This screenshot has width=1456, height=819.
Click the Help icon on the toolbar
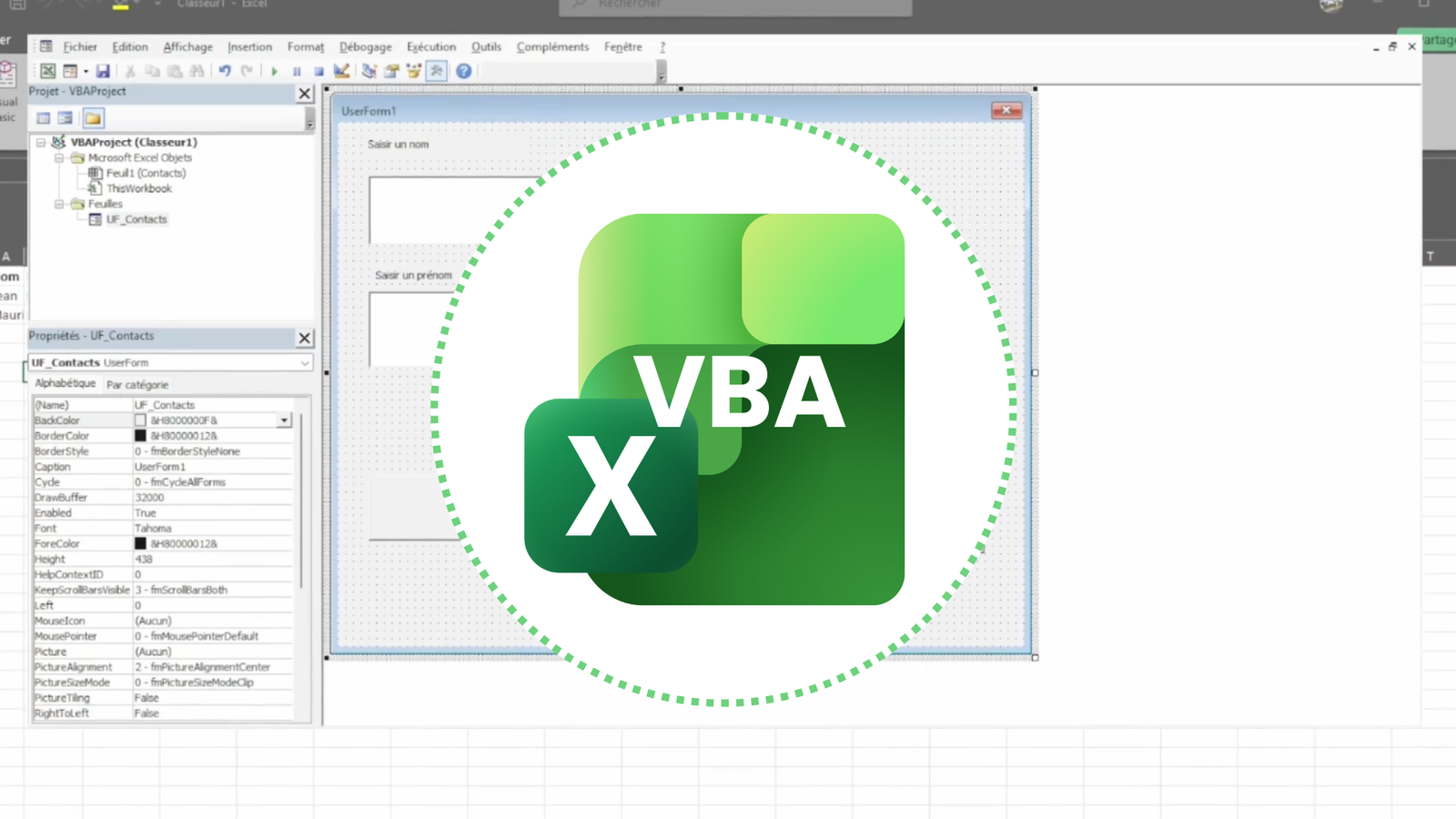[463, 70]
